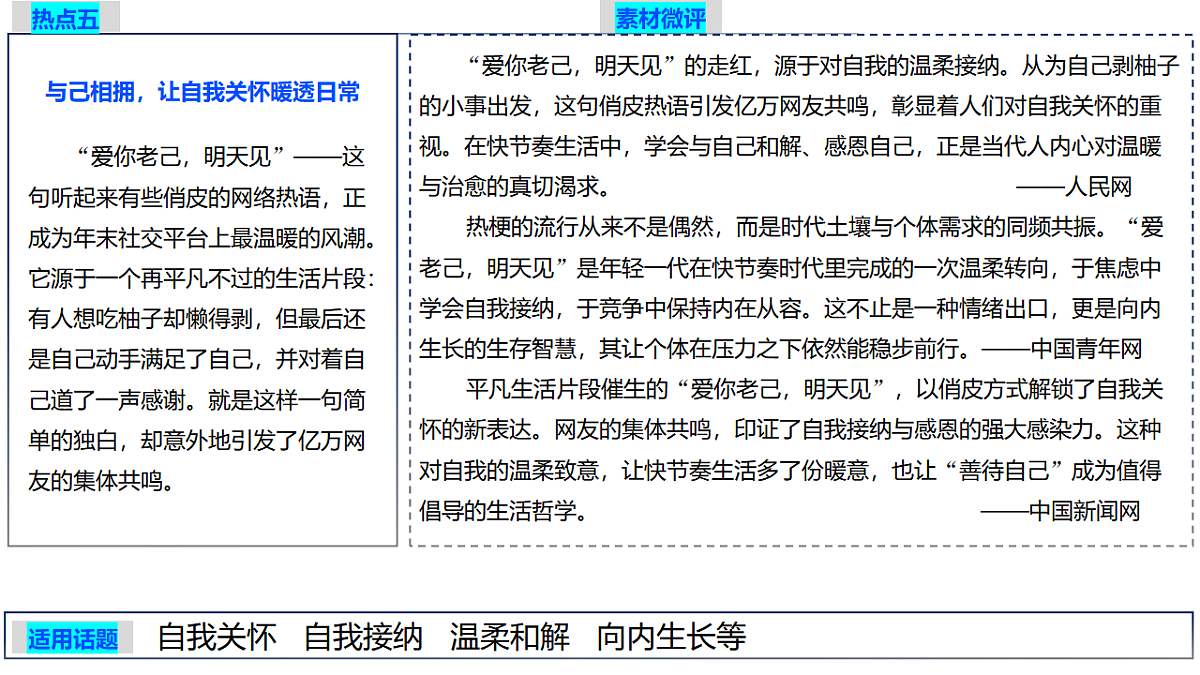Click the line "单的独白，却意外地引发了亿万网"

197,440
